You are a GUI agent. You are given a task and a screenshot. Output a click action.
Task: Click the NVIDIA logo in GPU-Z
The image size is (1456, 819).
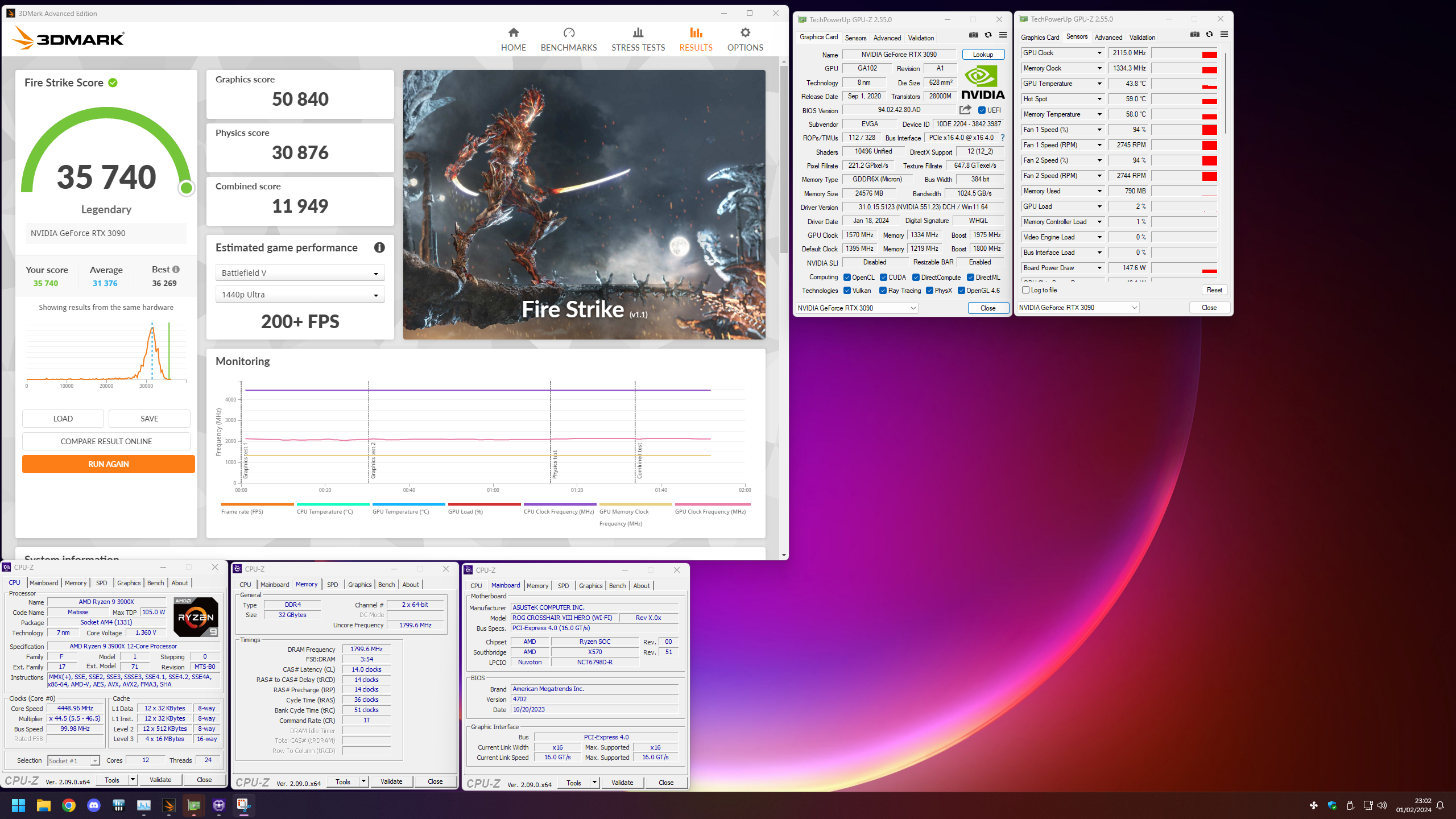pyautogui.click(x=983, y=82)
